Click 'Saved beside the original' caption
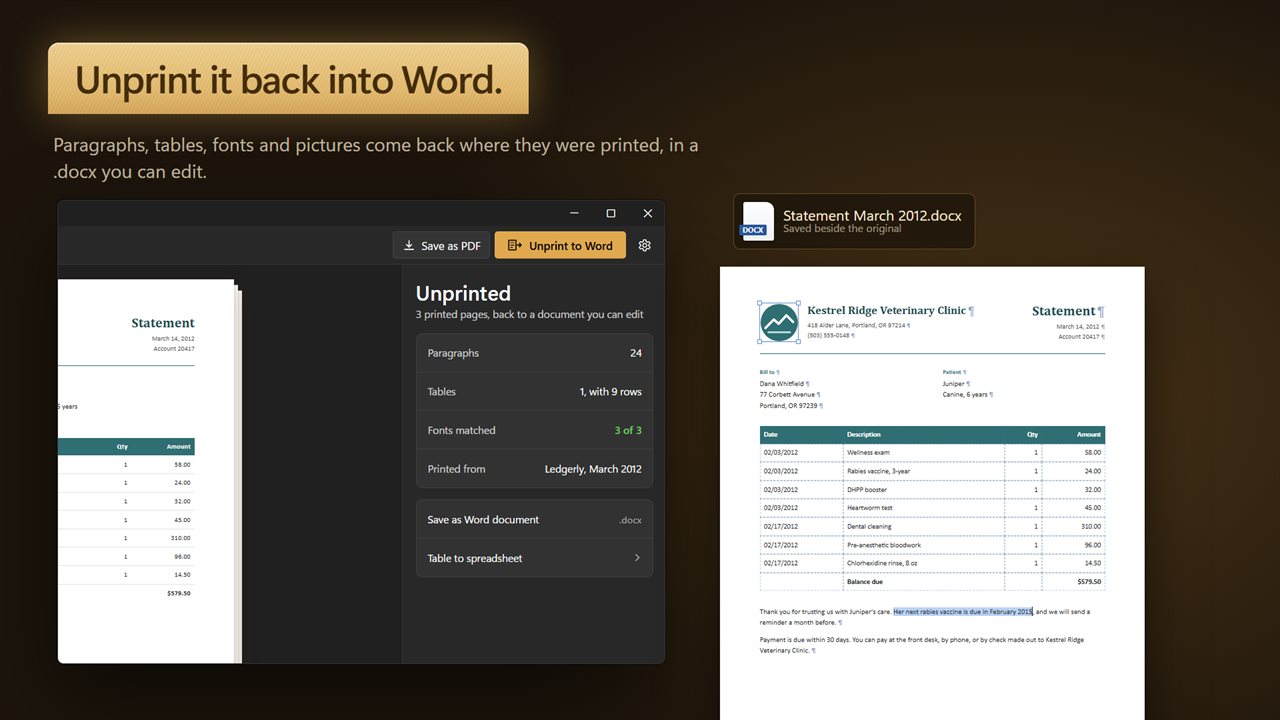Viewport: 1280px width, 720px height. pos(842,229)
